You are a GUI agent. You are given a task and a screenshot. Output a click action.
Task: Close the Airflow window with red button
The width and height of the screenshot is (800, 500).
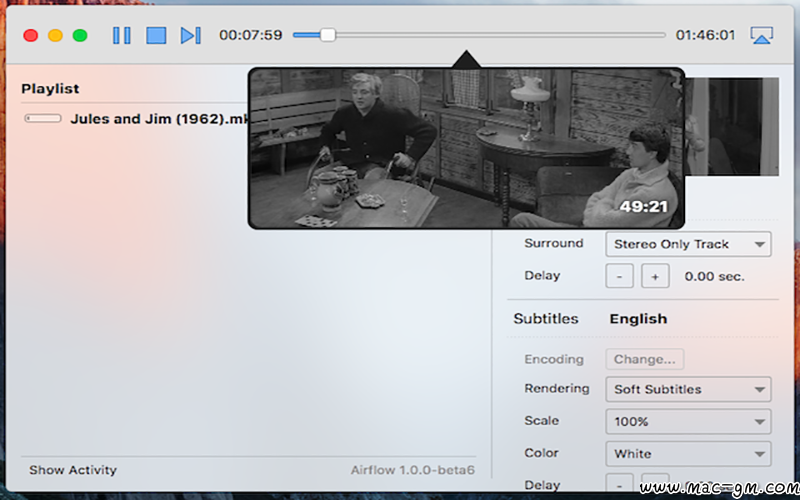click(31, 35)
